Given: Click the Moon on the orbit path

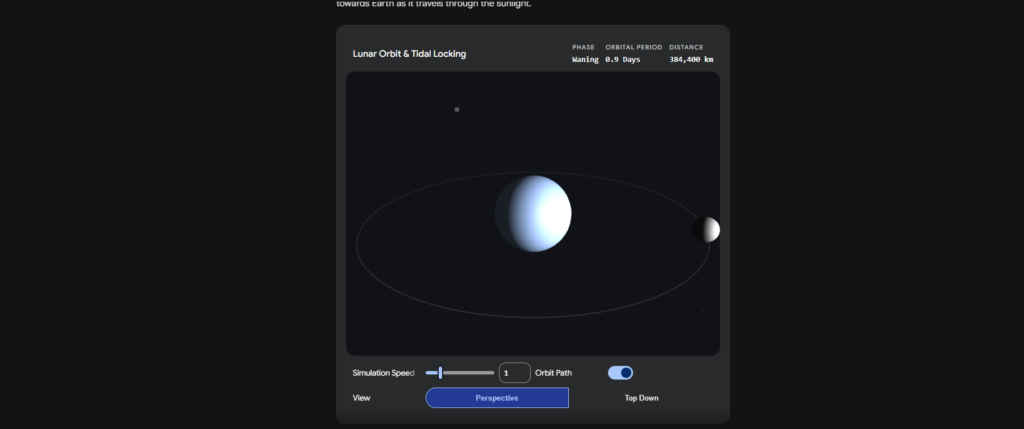Looking at the screenshot, I should tap(706, 229).
